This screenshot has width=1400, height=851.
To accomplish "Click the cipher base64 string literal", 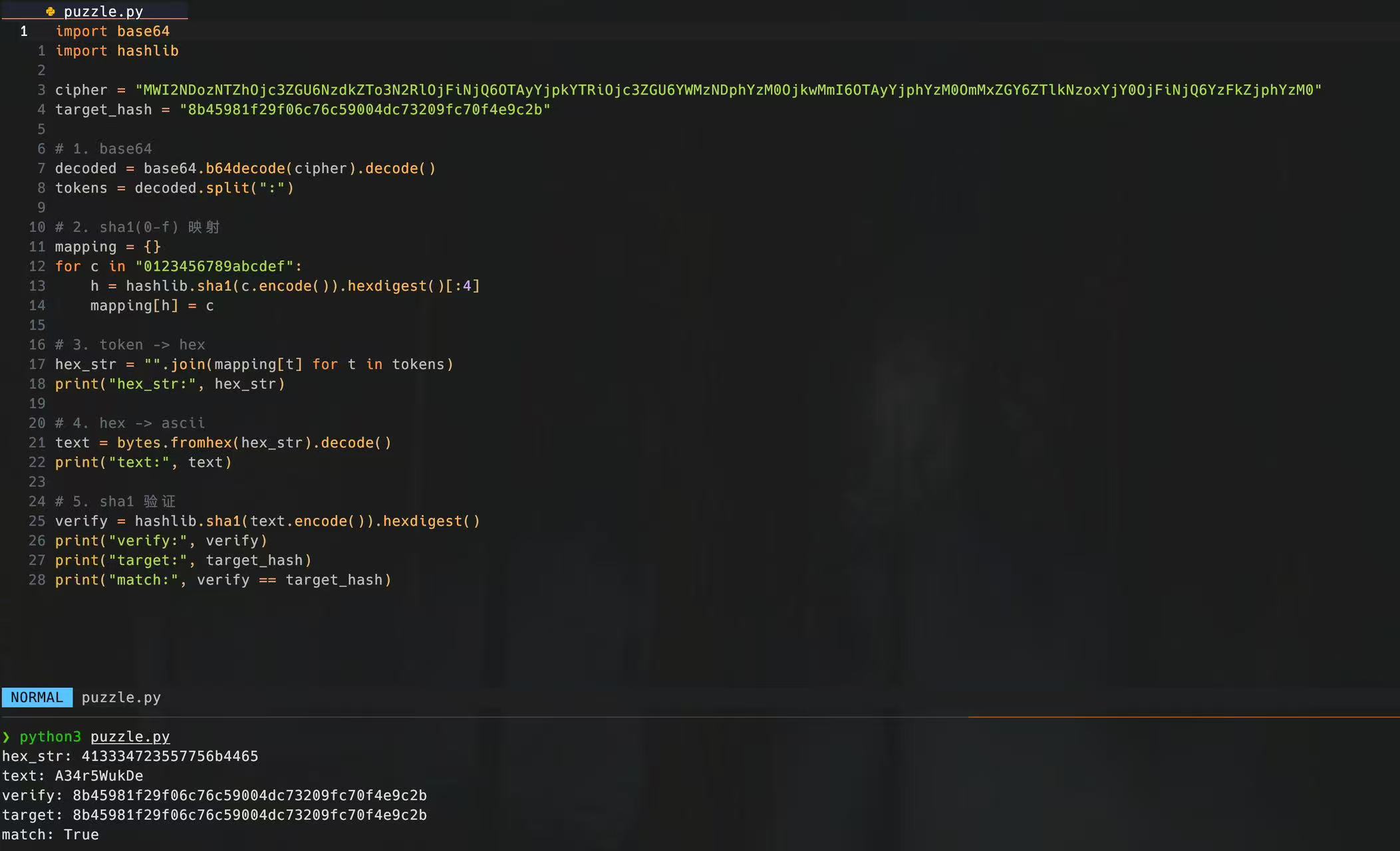I will [728, 90].
